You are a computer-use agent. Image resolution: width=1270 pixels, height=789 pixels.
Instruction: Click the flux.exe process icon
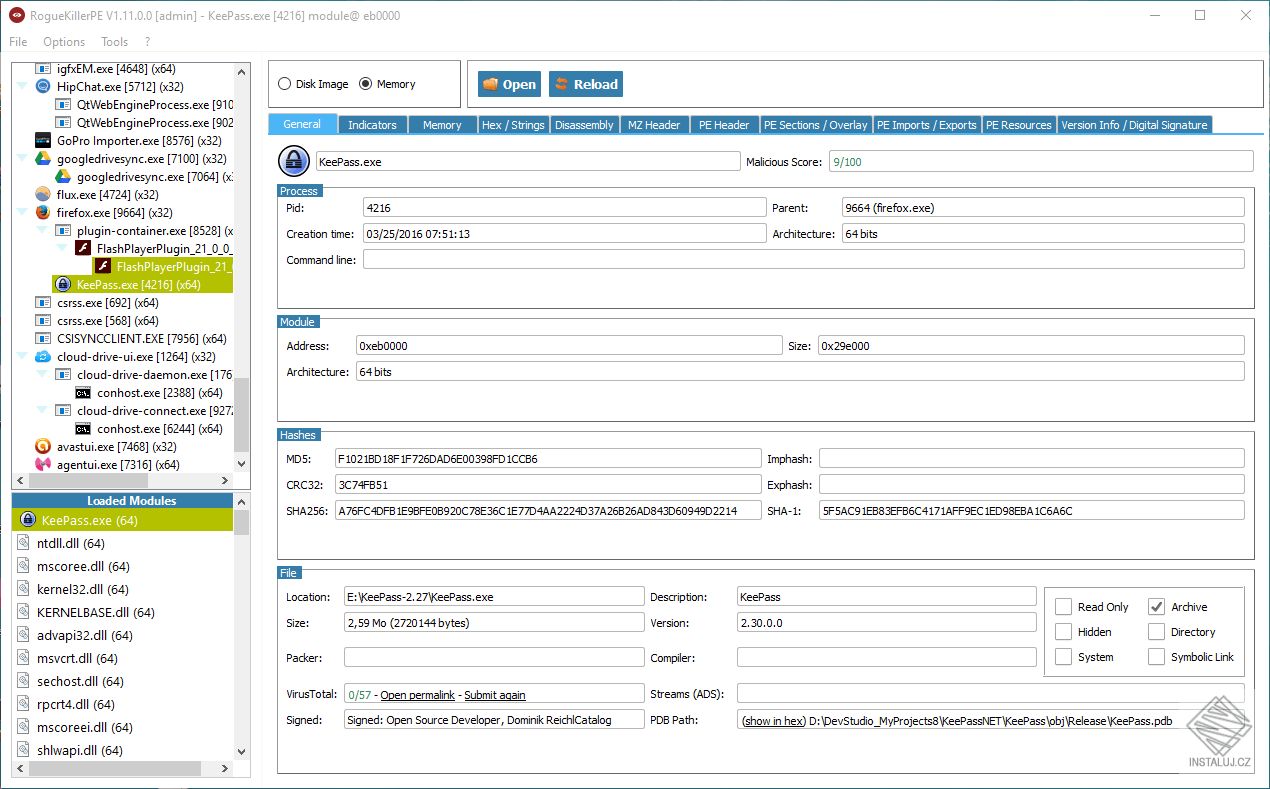pos(42,195)
